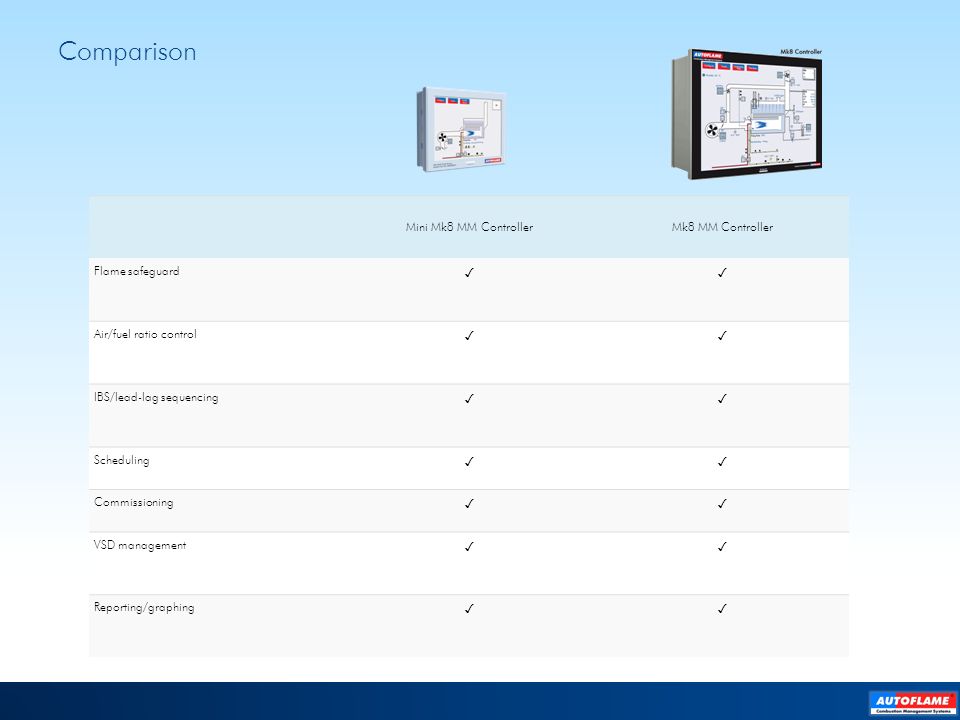Click Reporting/graphing checkmark under Mini Mk8
Viewport: 960px width, 720px height.
click(x=469, y=609)
